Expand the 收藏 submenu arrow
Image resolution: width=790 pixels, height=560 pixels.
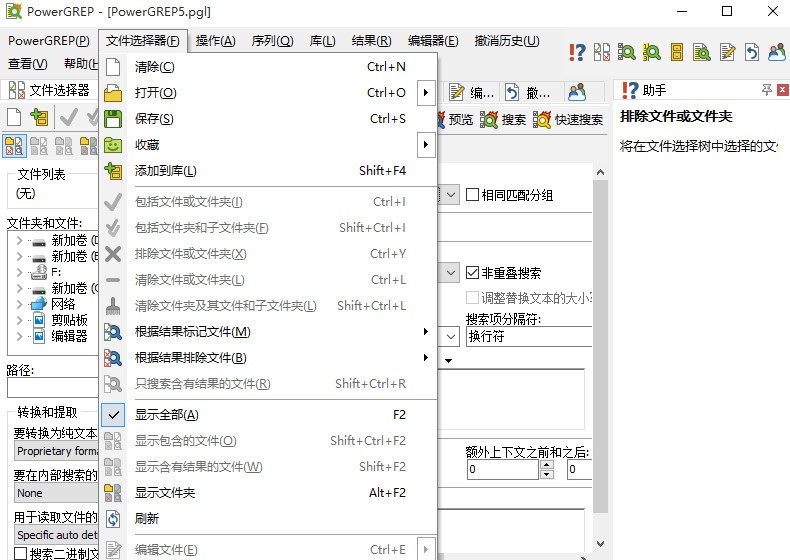426,145
